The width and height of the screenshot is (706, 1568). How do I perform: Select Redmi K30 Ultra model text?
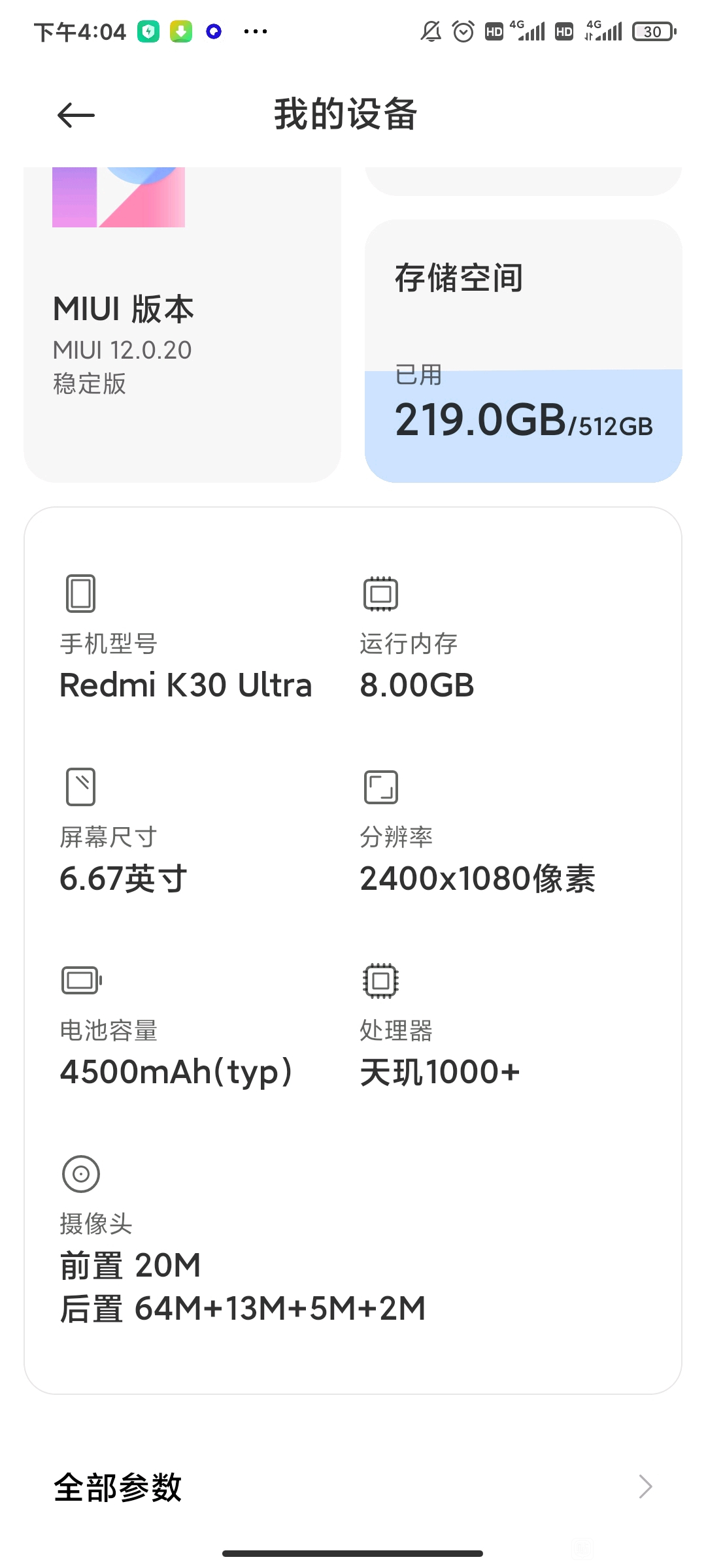click(x=186, y=685)
